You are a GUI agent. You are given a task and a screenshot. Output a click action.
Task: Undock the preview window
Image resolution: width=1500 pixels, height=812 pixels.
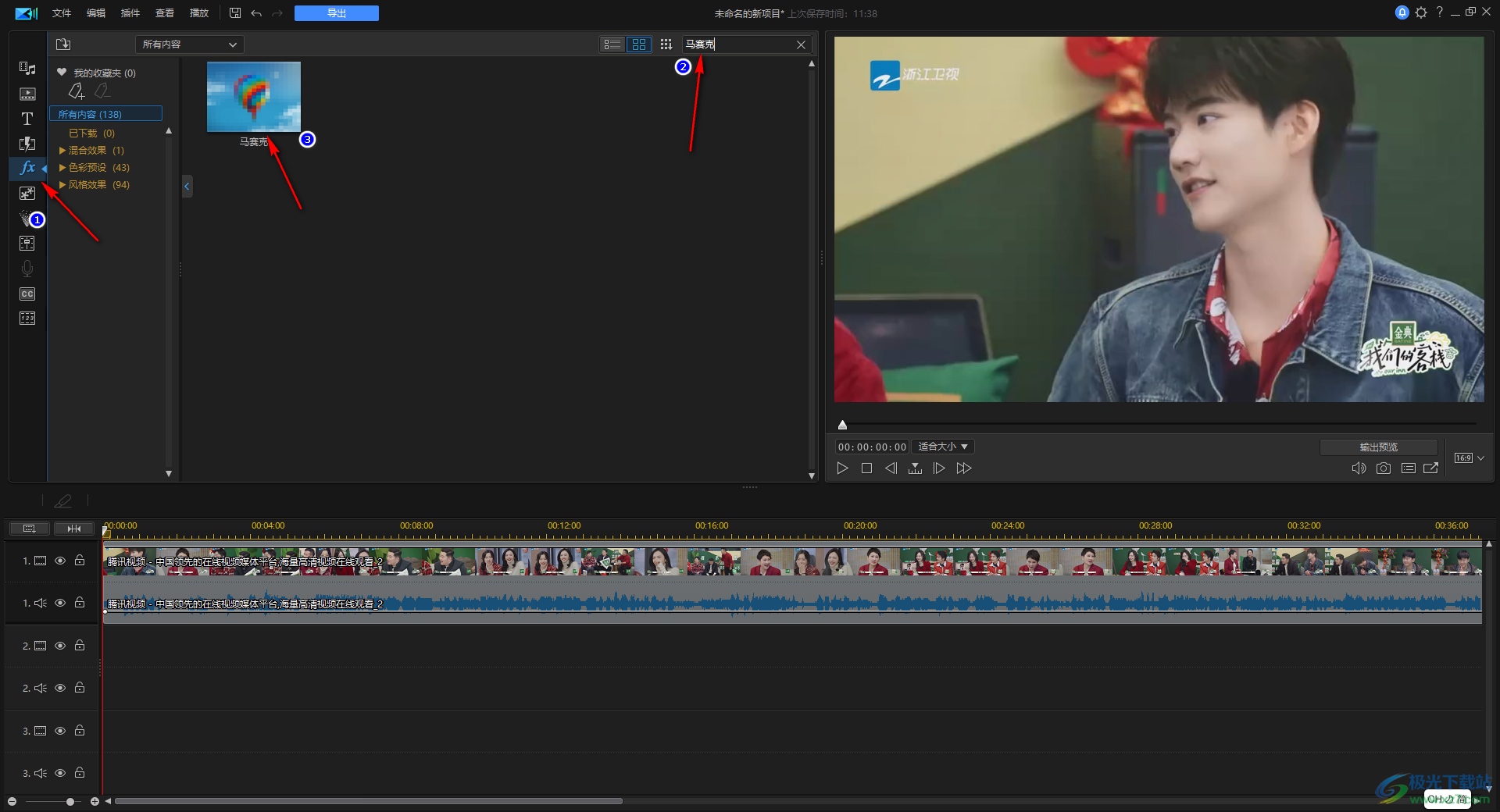point(1431,468)
